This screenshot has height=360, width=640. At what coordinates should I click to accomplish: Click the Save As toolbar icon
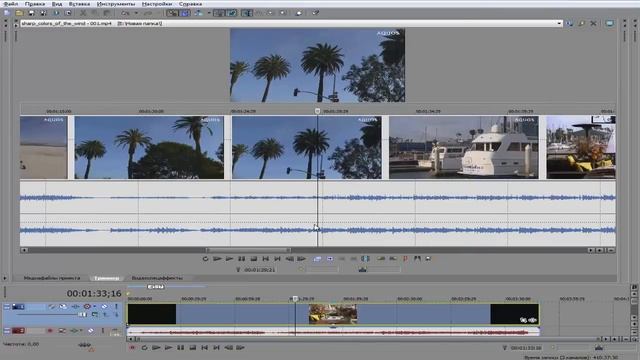pyautogui.click(x=43, y=13)
